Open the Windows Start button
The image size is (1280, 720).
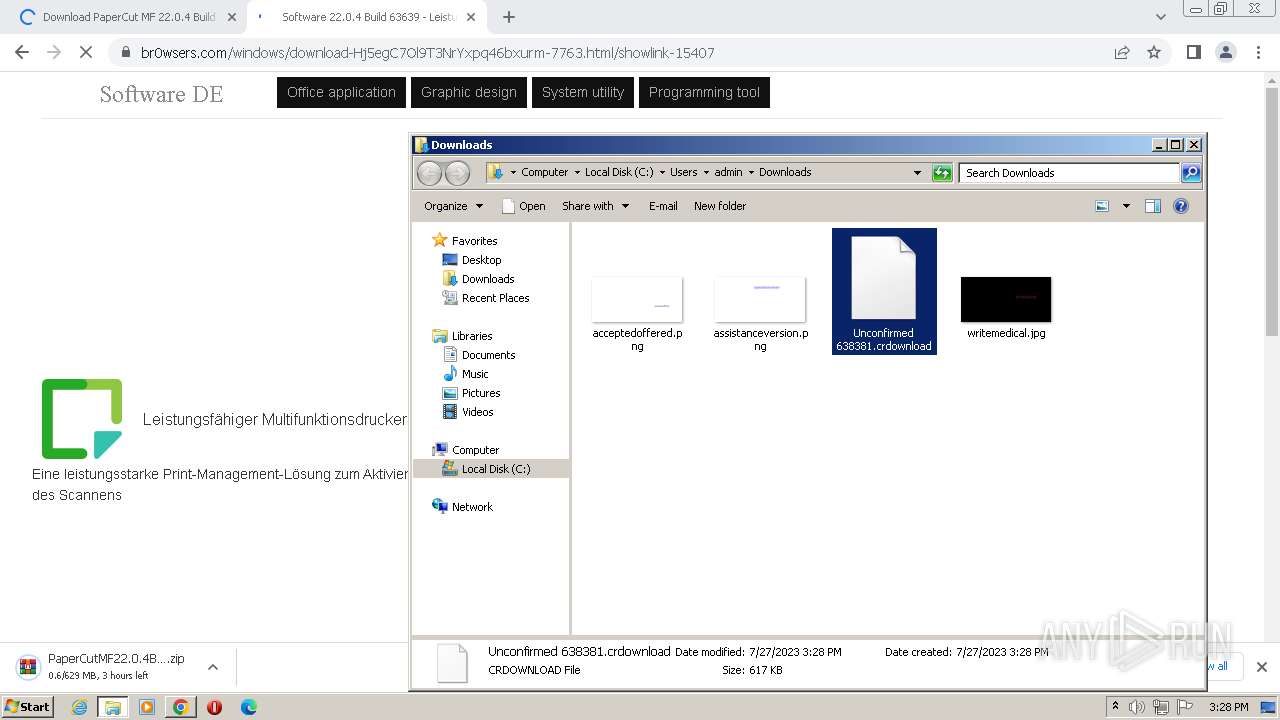pyautogui.click(x=28, y=706)
